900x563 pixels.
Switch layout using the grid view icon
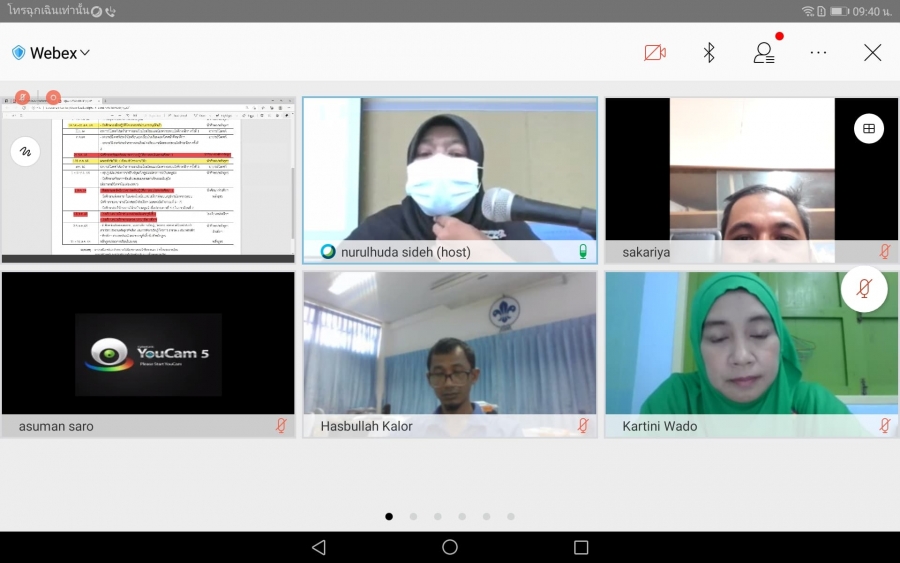click(x=868, y=128)
